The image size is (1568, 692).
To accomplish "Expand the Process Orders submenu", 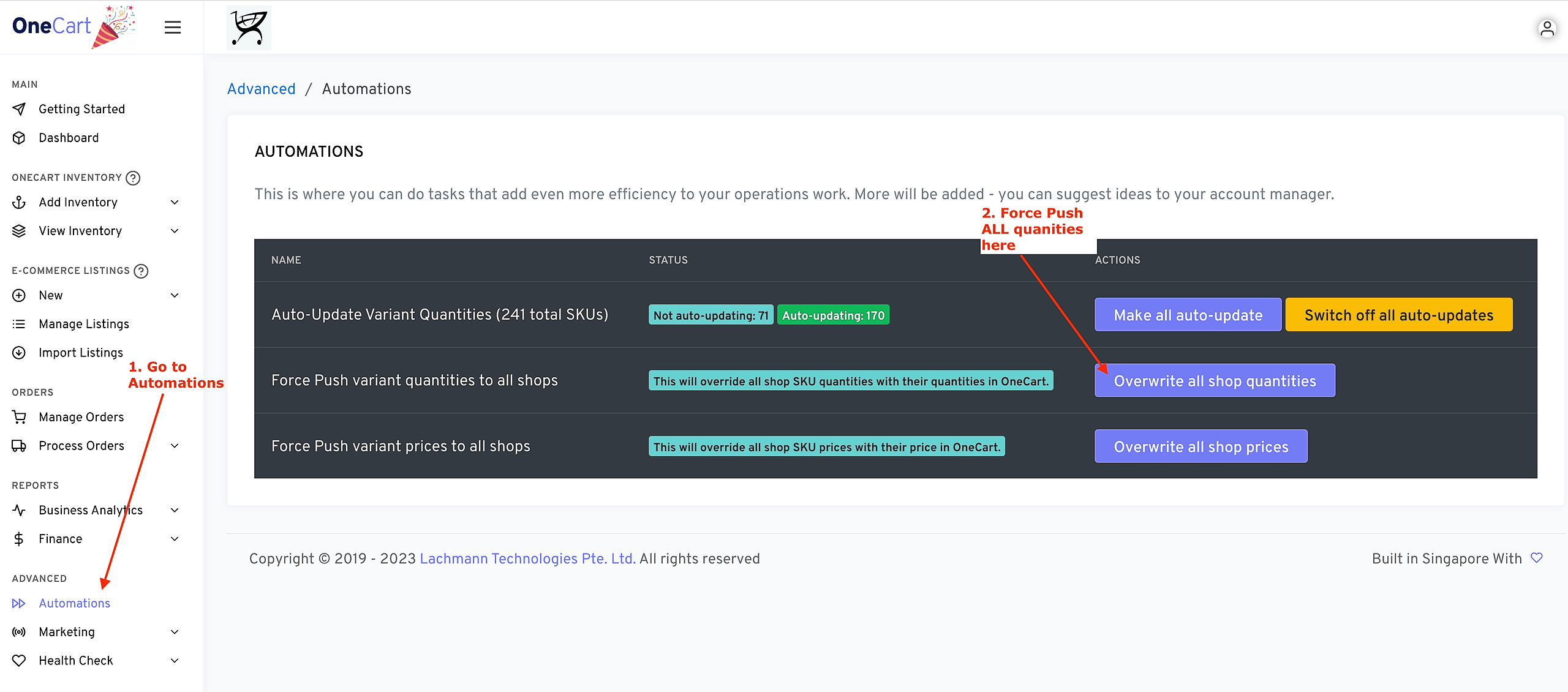I will tap(175, 446).
